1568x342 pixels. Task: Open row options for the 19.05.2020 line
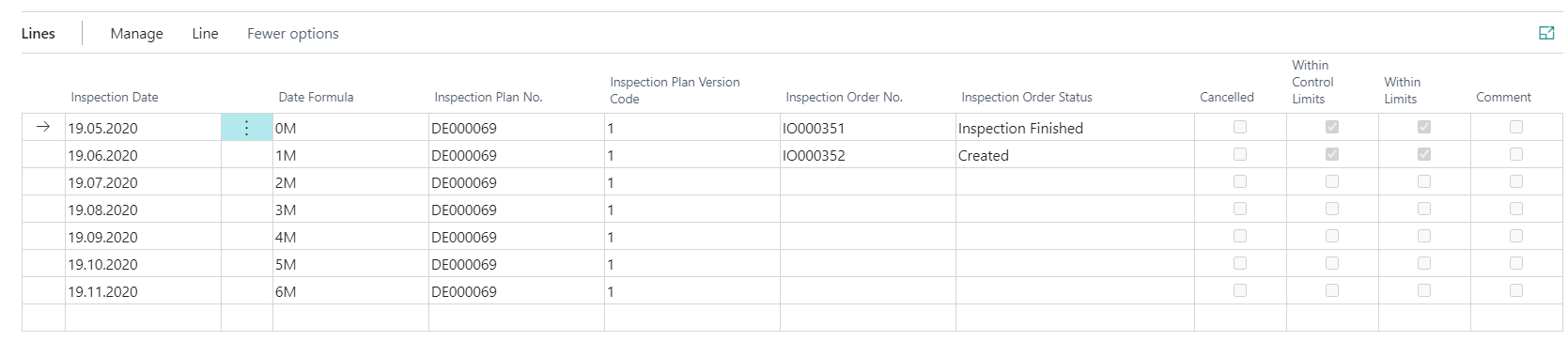pos(247,128)
